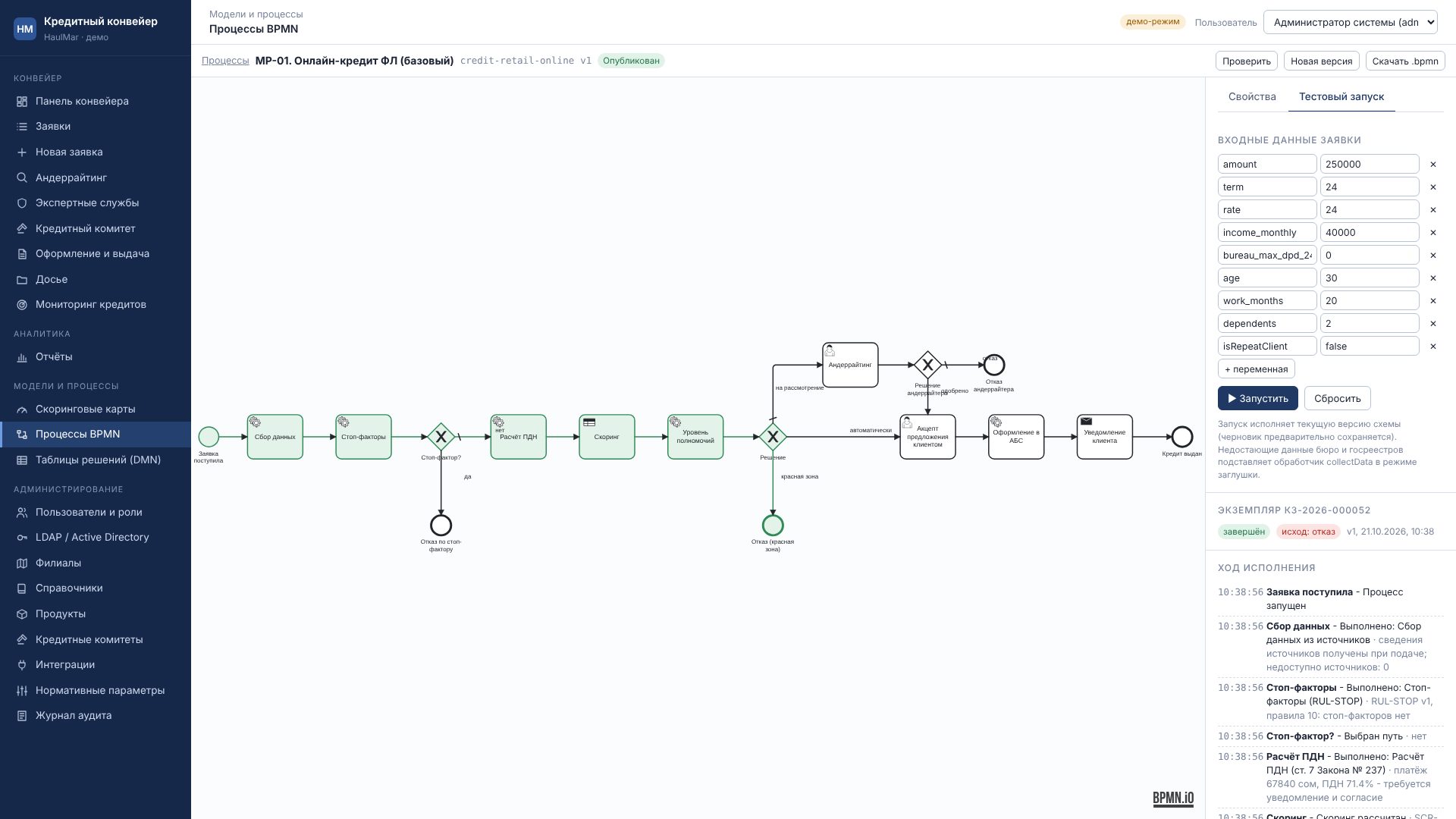
Task: Click the Новая версия button
Action: [x=1321, y=61]
